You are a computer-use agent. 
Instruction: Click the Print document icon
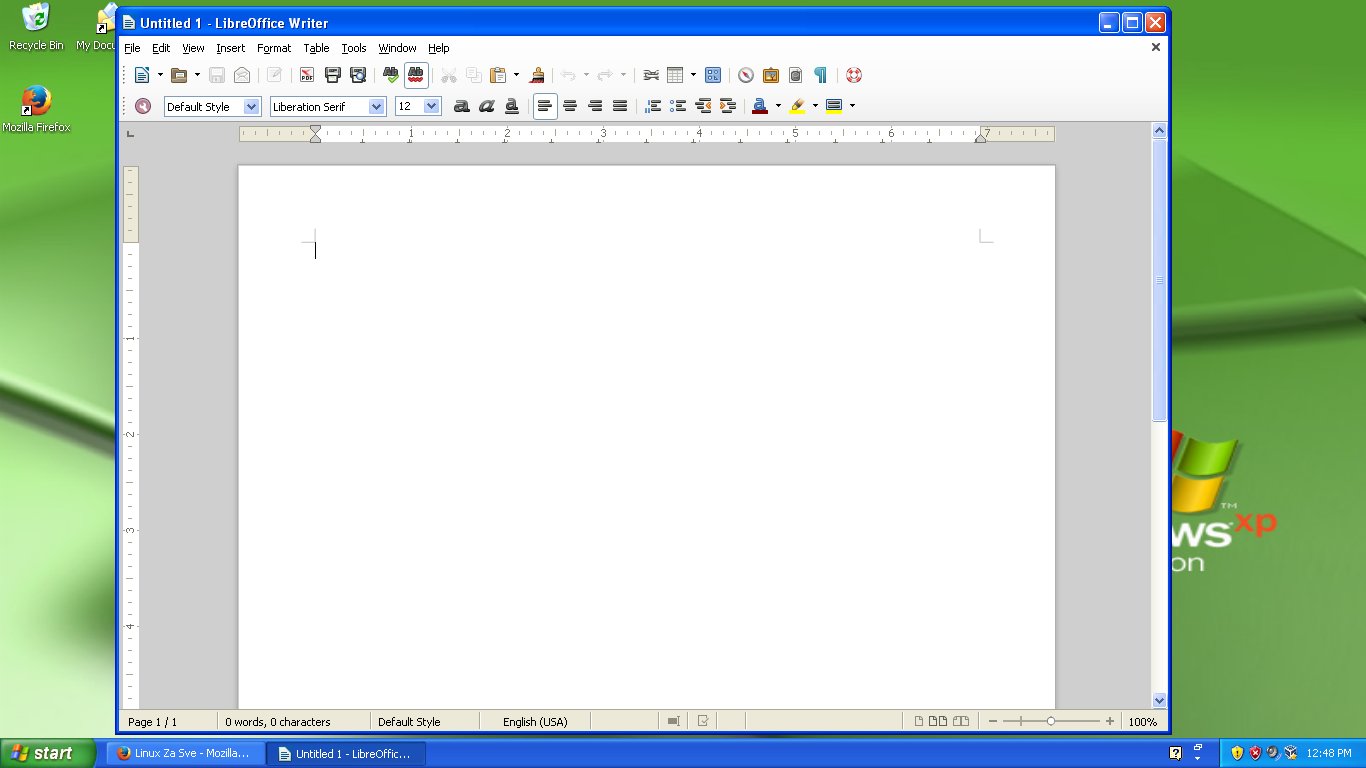333,75
